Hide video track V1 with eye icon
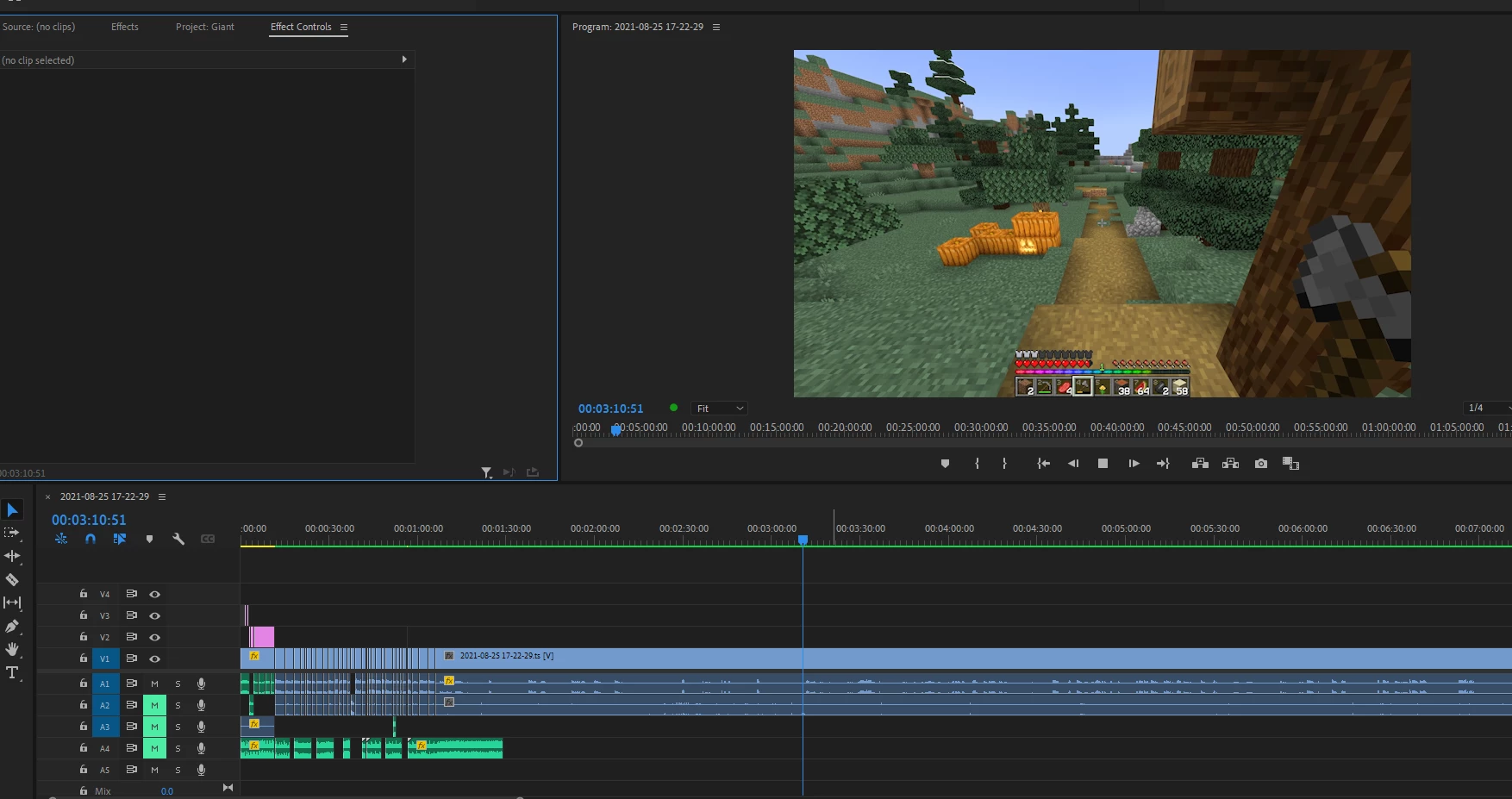Image resolution: width=1512 pixels, height=799 pixels. (155, 659)
